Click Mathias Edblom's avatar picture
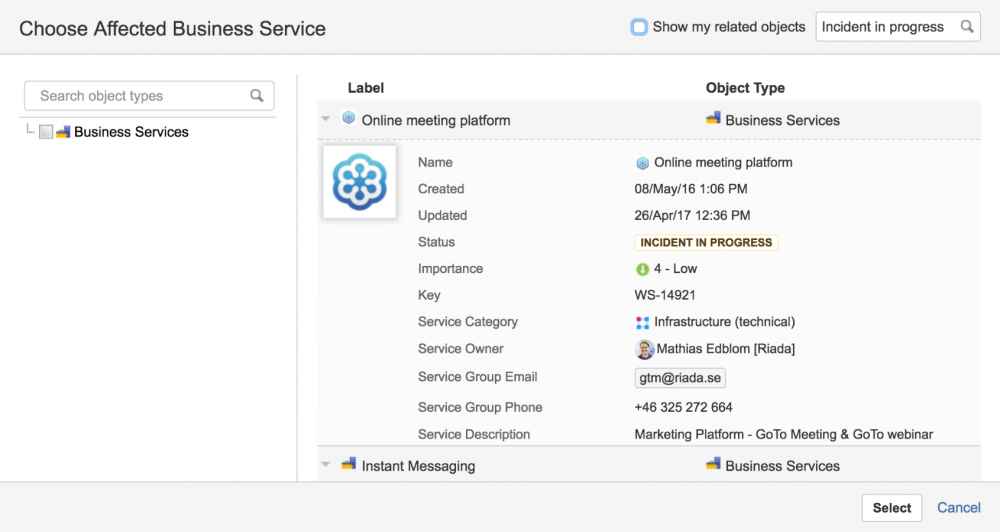 point(645,349)
